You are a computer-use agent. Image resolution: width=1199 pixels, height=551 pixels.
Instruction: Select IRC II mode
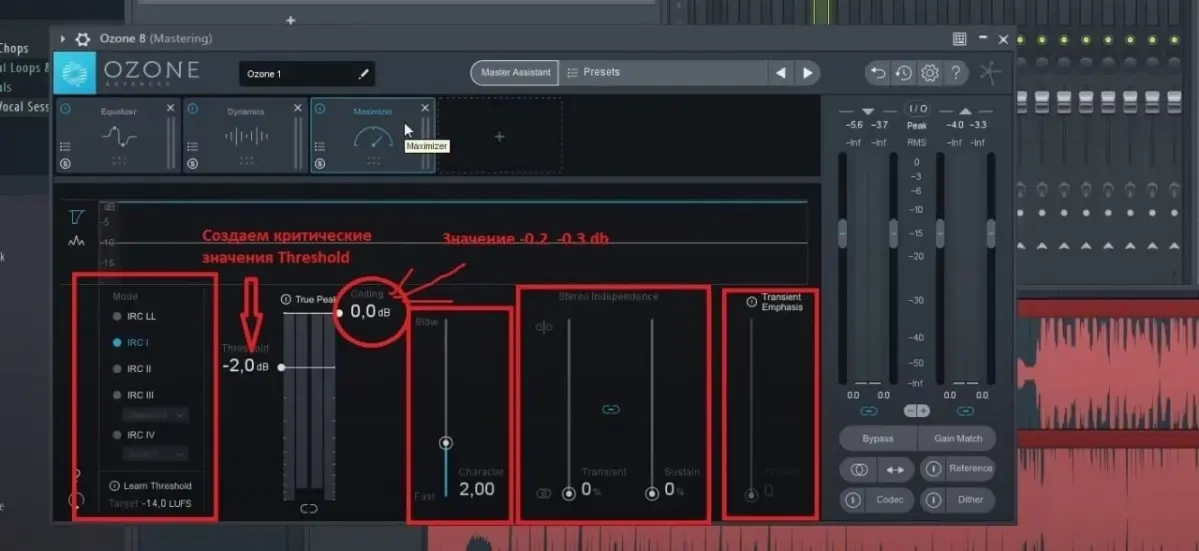[132, 369]
